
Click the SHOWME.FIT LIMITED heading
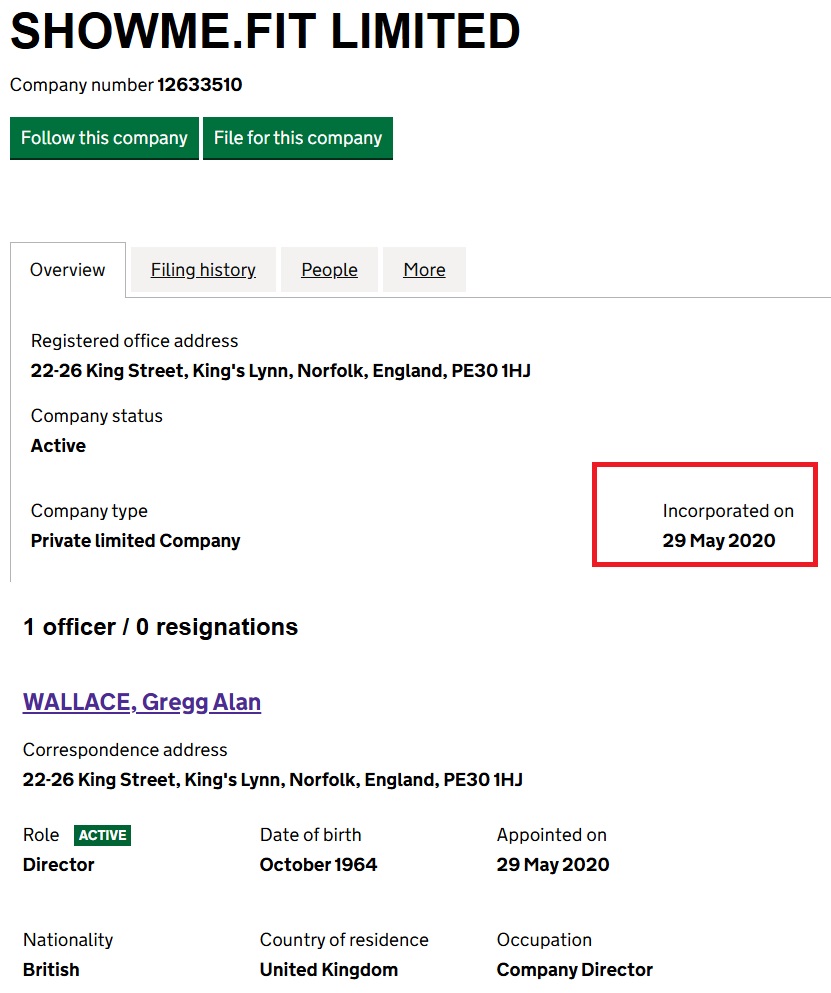(265, 31)
